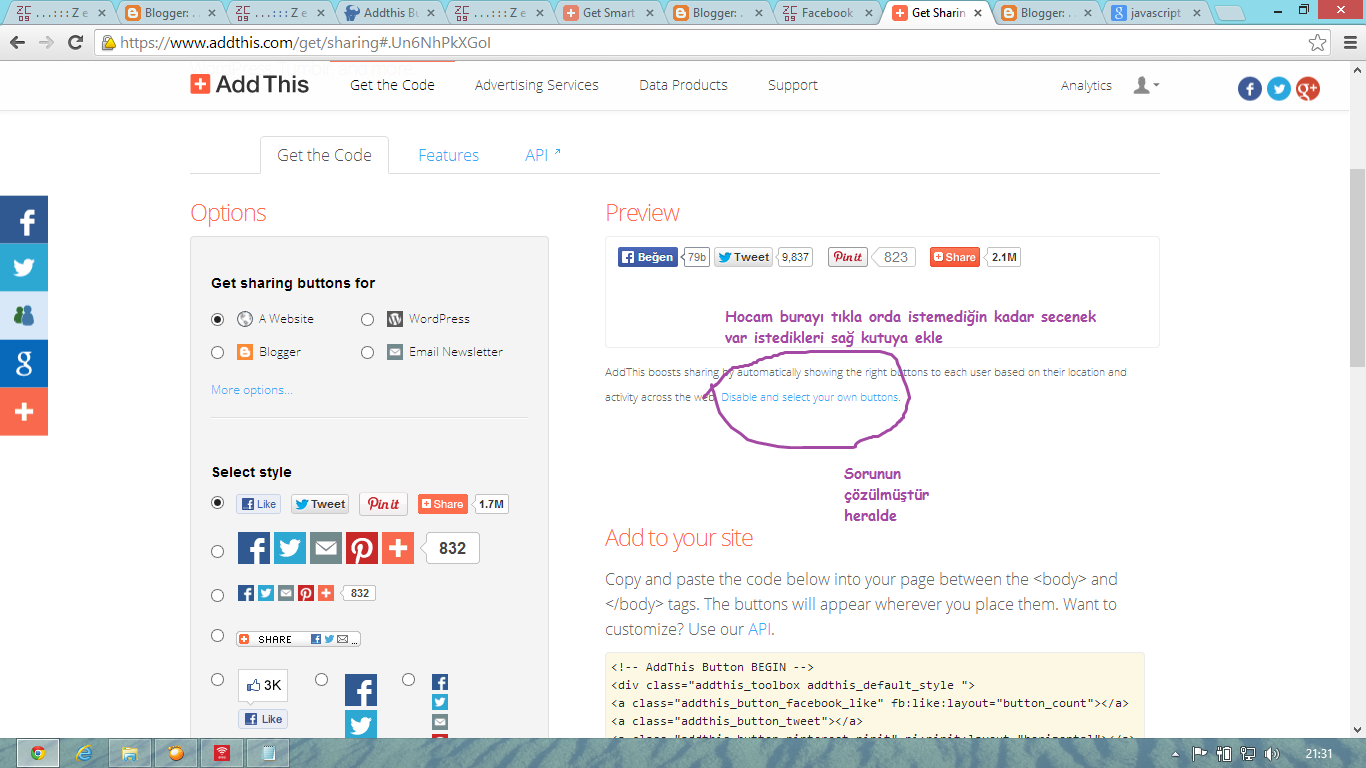Select the large vertical icons style radio
This screenshot has width=1366, height=768.
point(321,679)
